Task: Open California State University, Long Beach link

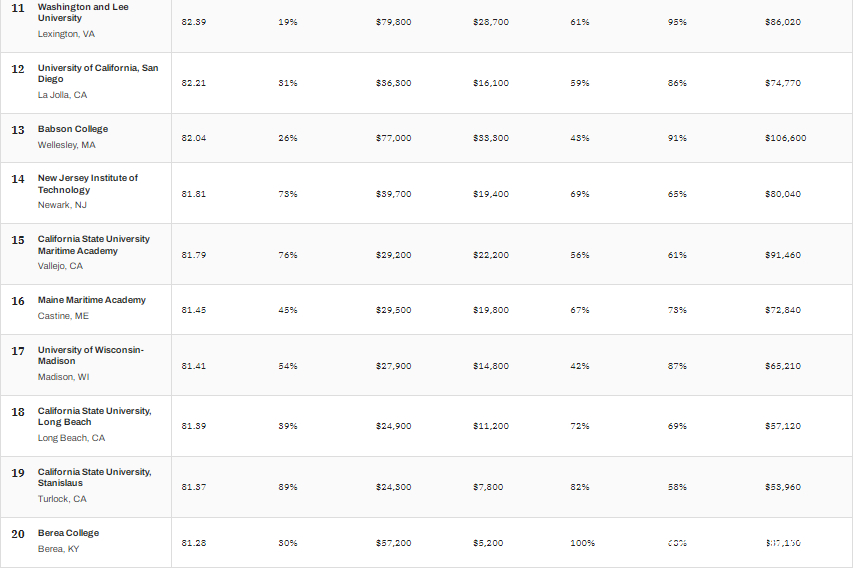Action: click(95, 416)
